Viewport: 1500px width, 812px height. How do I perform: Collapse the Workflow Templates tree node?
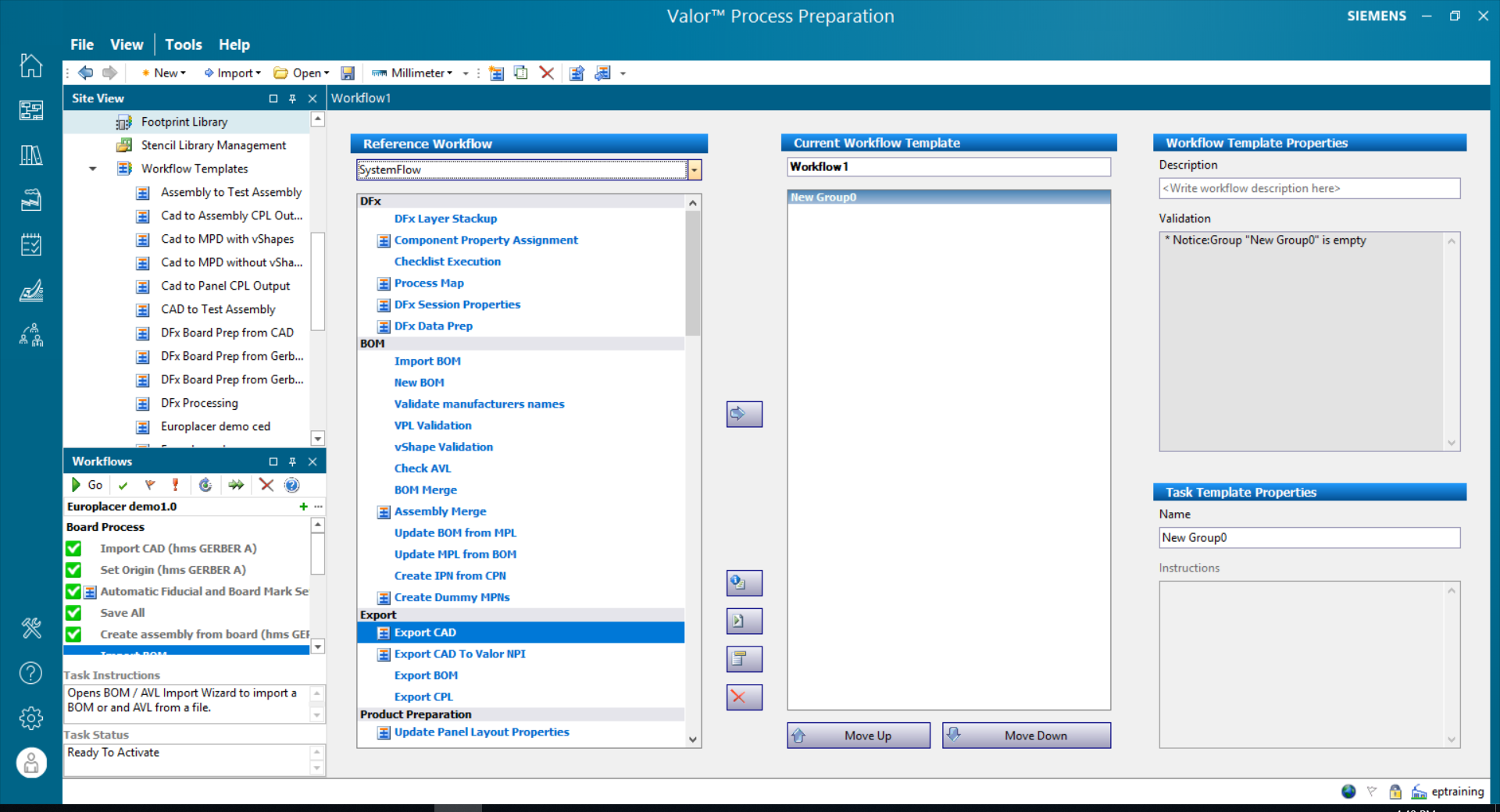(93, 169)
